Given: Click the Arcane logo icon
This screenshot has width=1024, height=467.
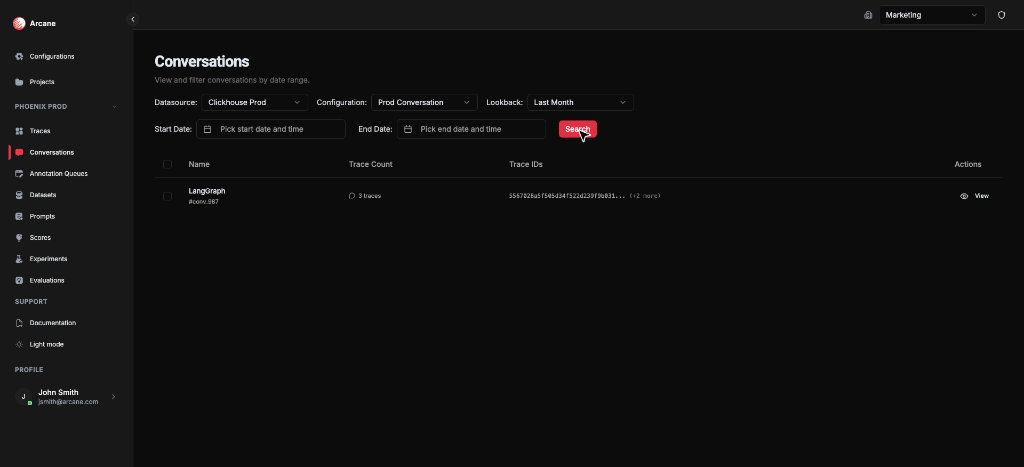Looking at the screenshot, I should (x=19, y=24).
